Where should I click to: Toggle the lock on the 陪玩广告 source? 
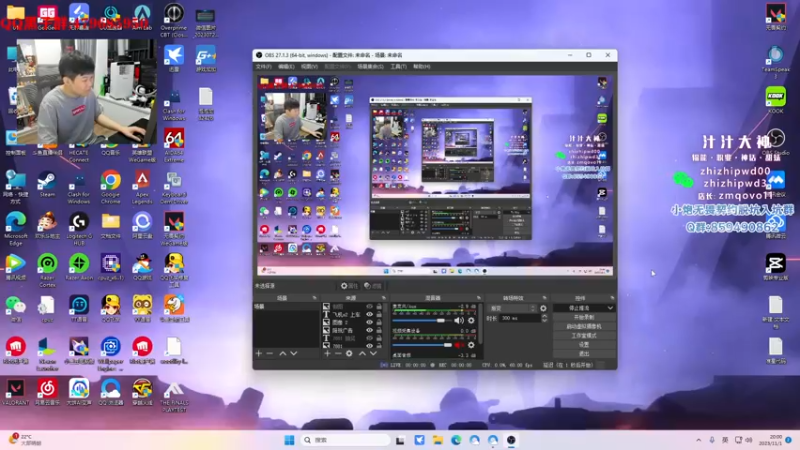(379, 330)
